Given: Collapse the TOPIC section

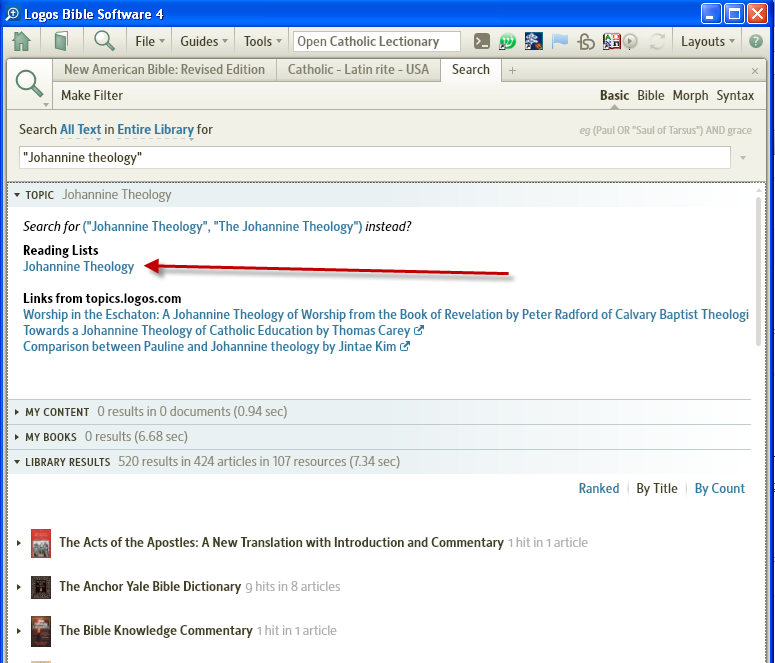Looking at the screenshot, I should pos(17,195).
